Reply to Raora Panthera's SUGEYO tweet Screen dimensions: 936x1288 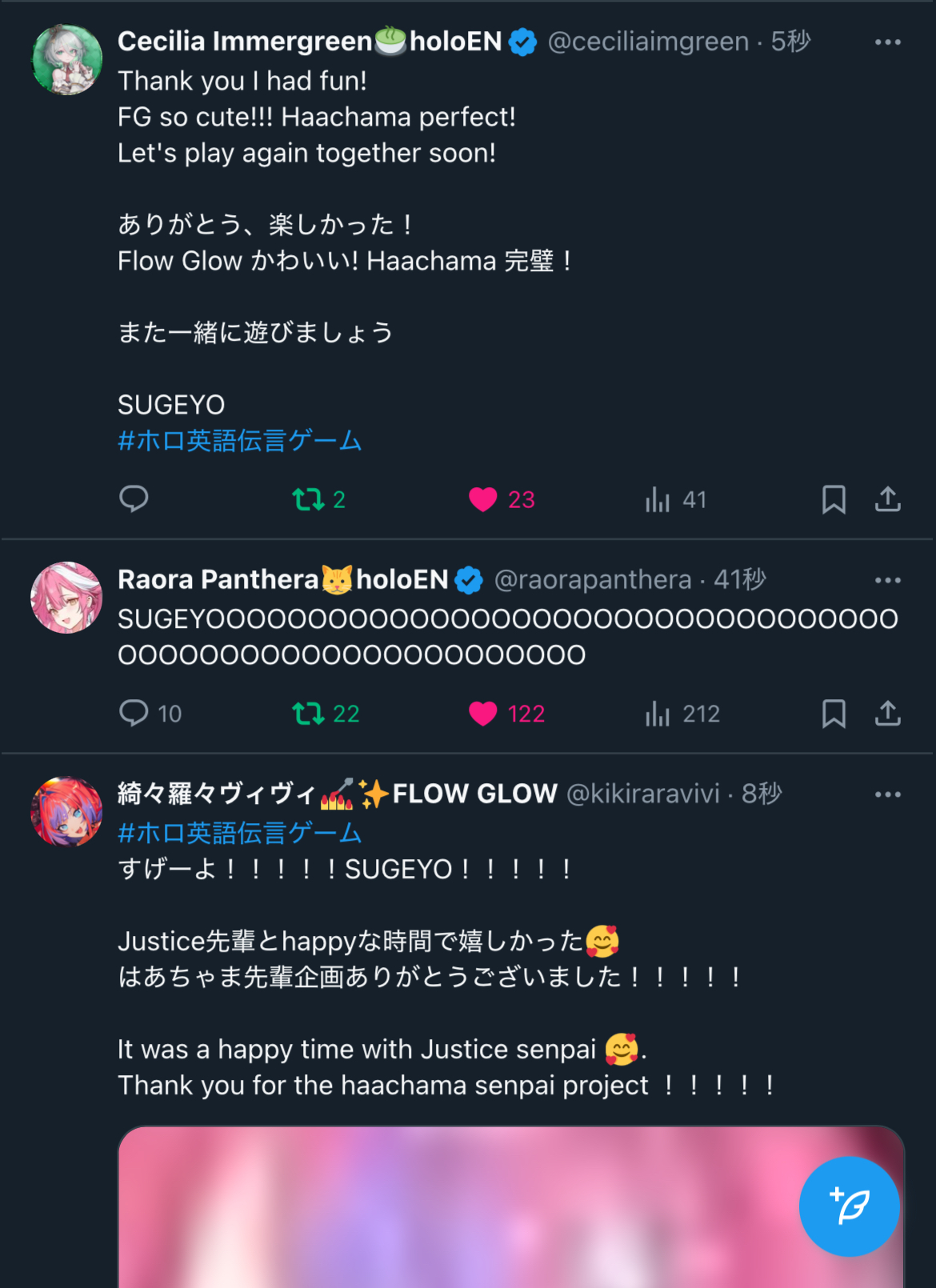click(150, 713)
